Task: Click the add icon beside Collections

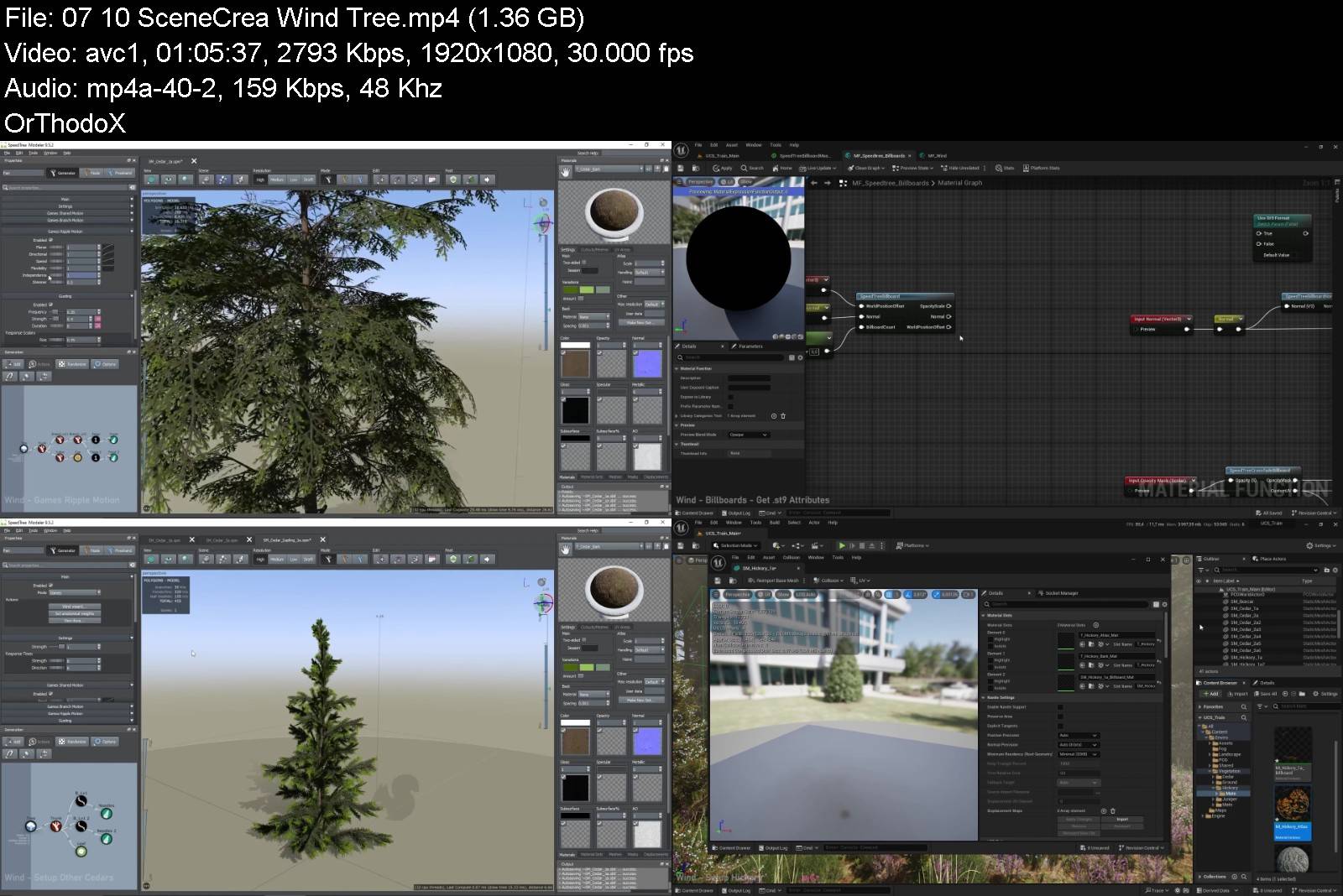Action: click(x=1235, y=877)
